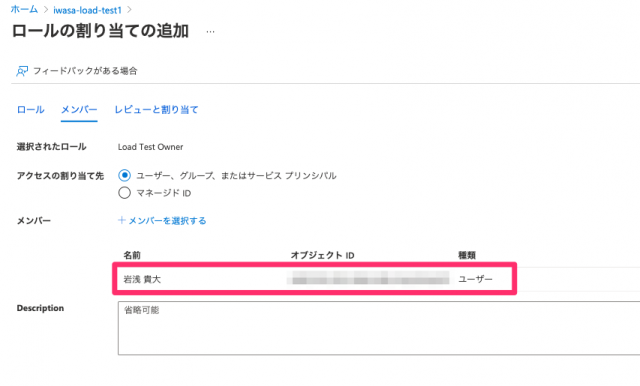The height and width of the screenshot is (386, 640).
Task: Sort by 種類 column header
Action: coord(467,255)
